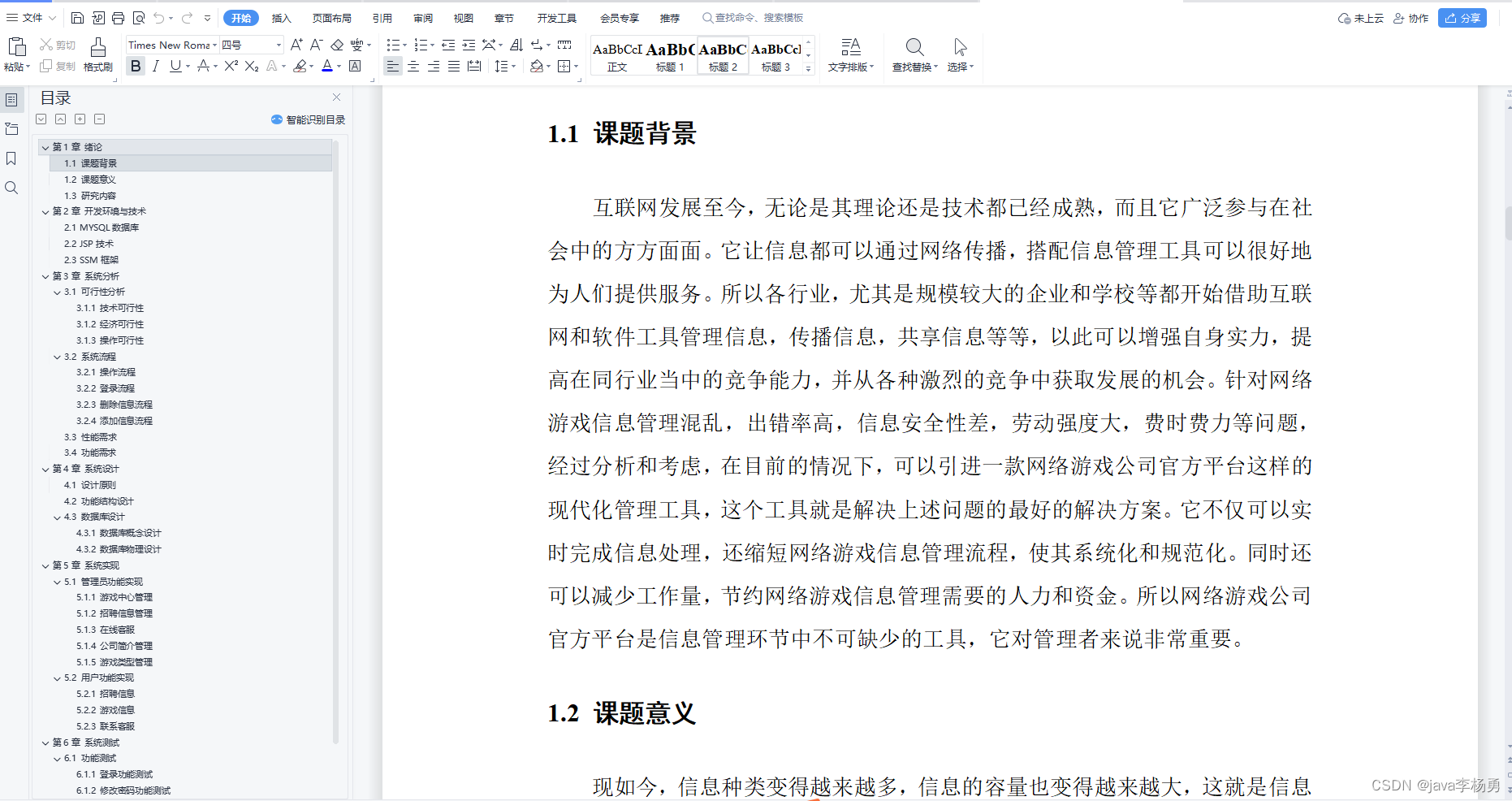Switch to the 插入 ribbon tab

281,18
